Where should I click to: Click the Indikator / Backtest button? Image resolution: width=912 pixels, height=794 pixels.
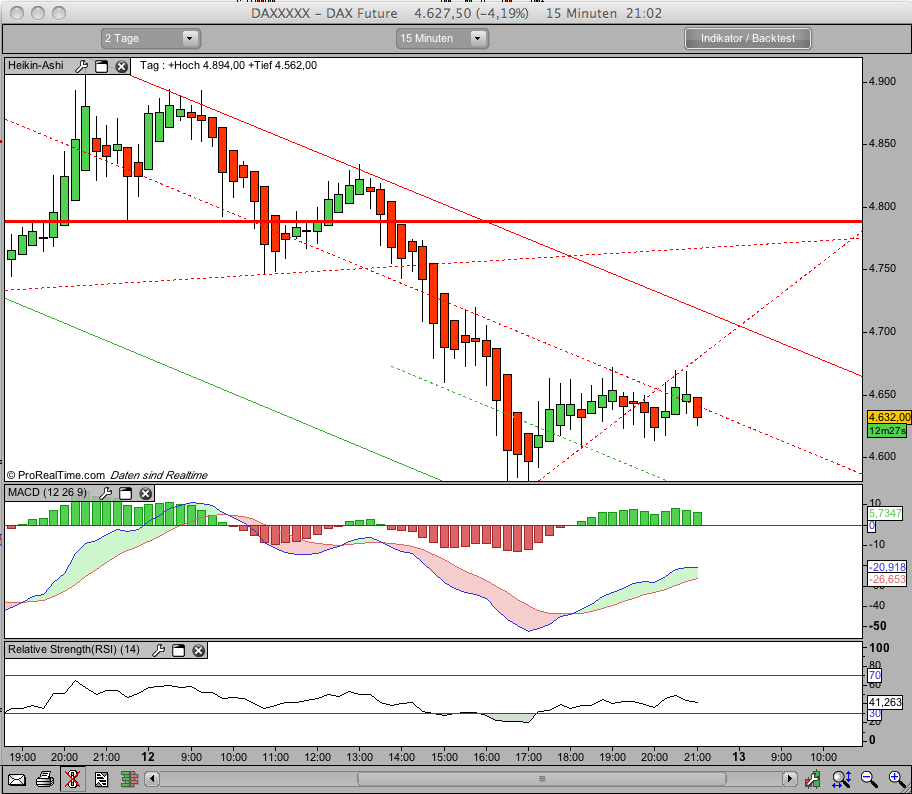pyautogui.click(x=747, y=38)
